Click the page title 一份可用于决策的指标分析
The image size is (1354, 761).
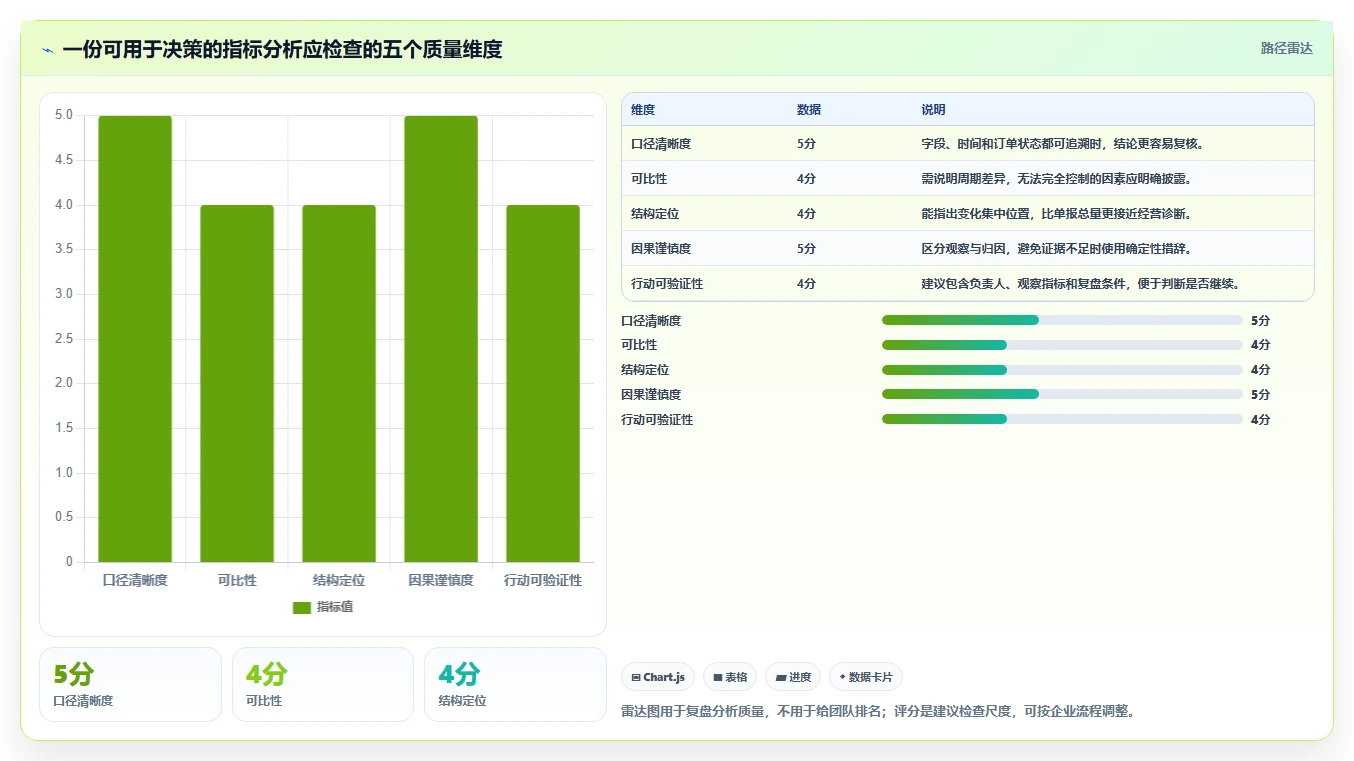point(283,50)
